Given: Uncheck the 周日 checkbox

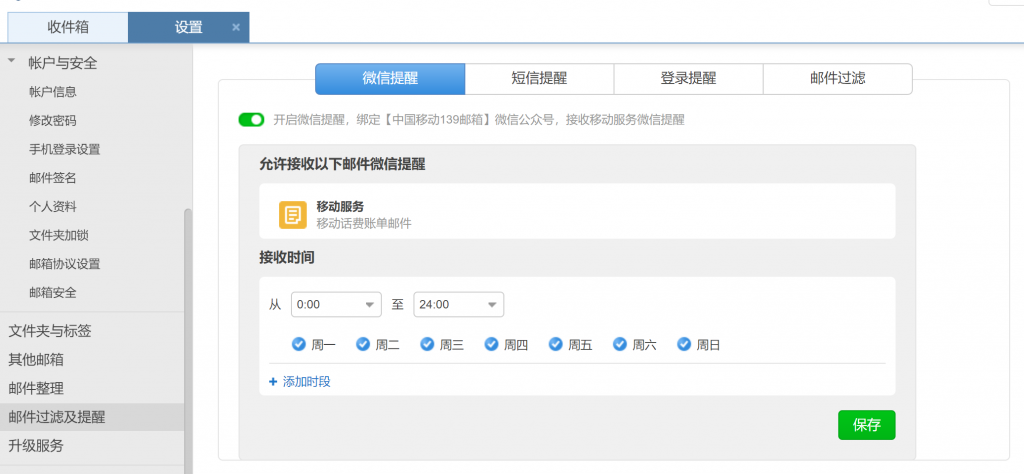Looking at the screenshot, I should [x=684, y=344].
